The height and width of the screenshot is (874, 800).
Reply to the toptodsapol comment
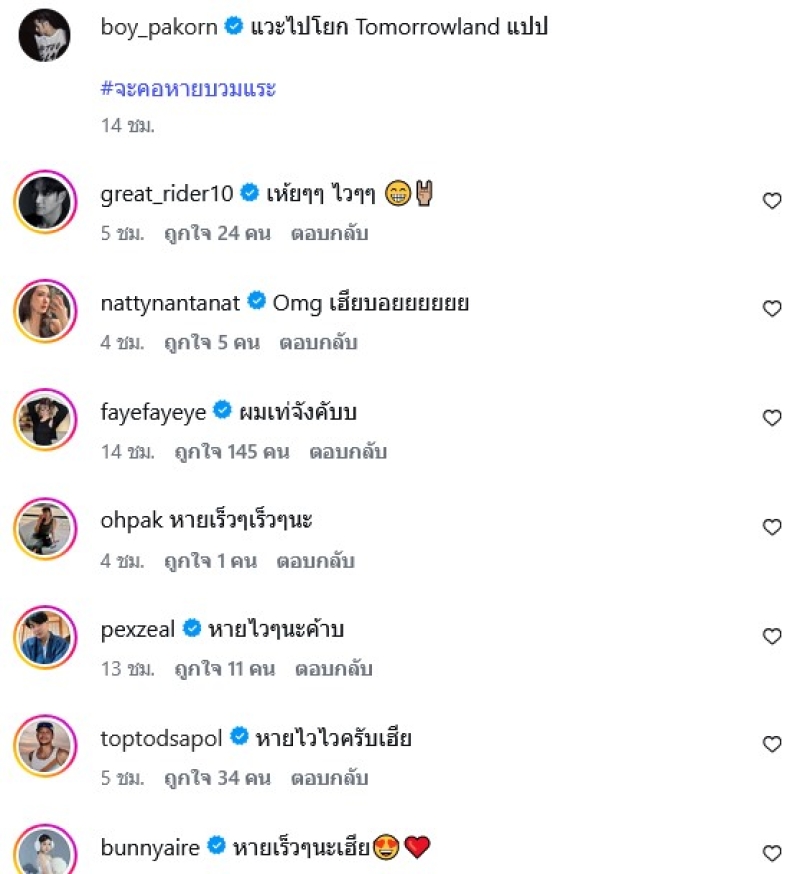pyautogui.click(x=329, y=778)
